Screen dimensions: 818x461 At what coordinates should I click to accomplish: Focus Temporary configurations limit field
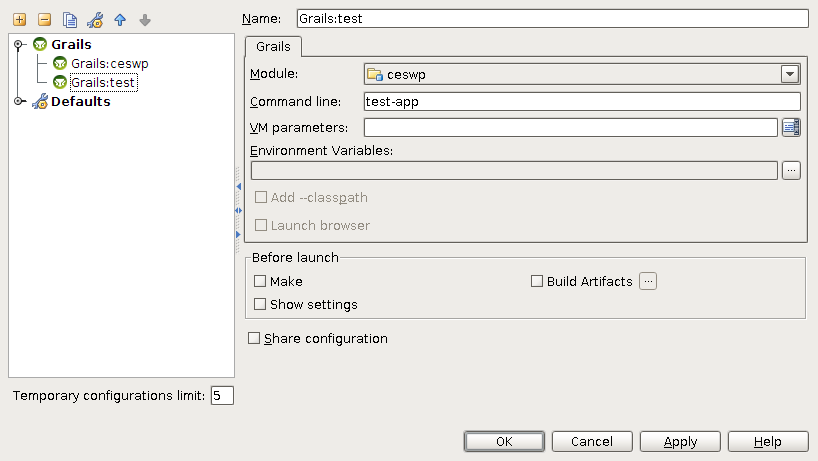[222, 395]
